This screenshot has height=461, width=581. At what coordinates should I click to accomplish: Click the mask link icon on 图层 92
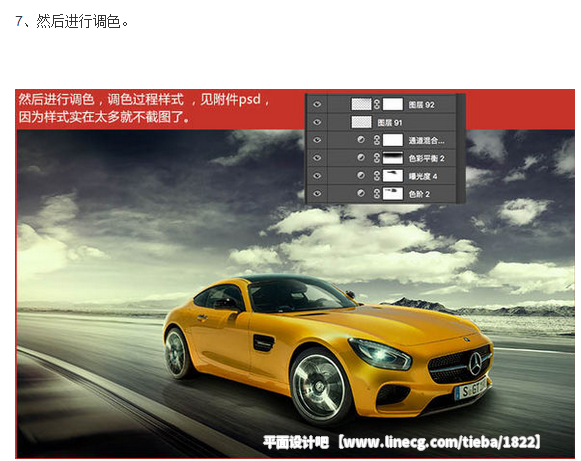[x=377, y=104]
